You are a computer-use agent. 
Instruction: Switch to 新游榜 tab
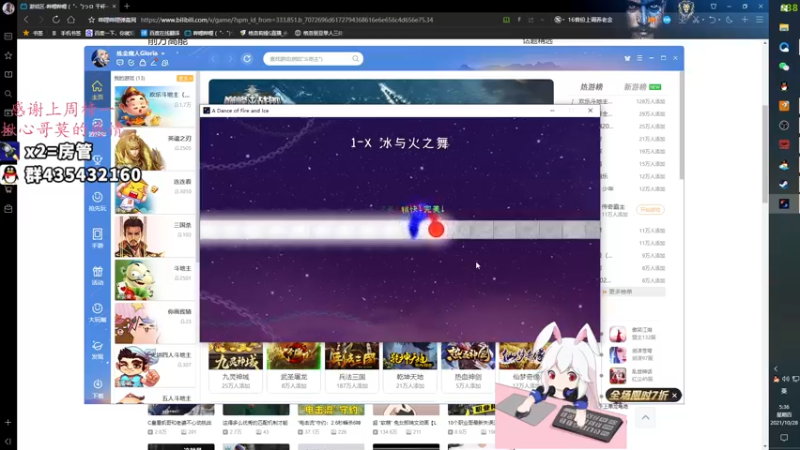point(635,87)
